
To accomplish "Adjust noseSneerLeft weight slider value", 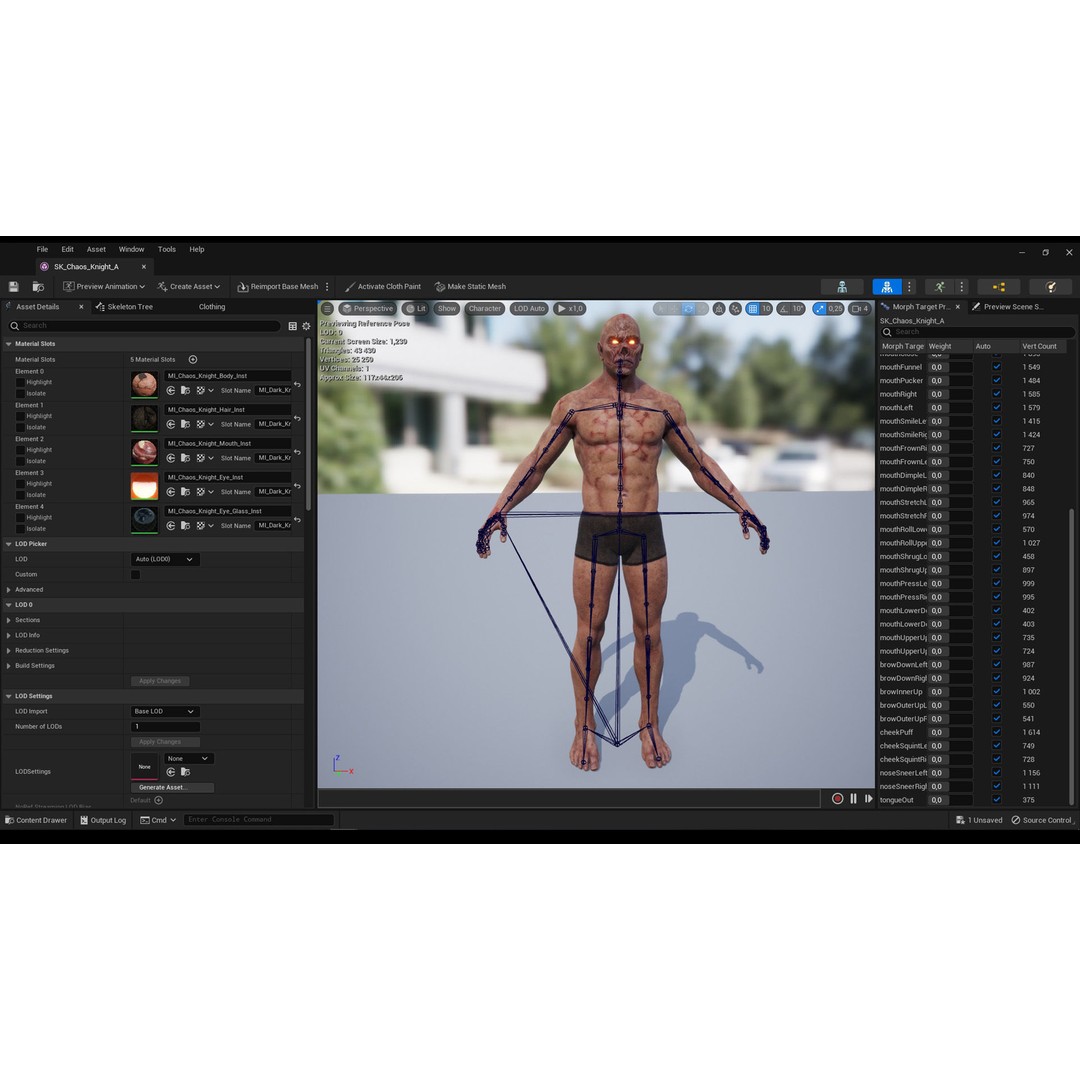I will tap(950, 773).
